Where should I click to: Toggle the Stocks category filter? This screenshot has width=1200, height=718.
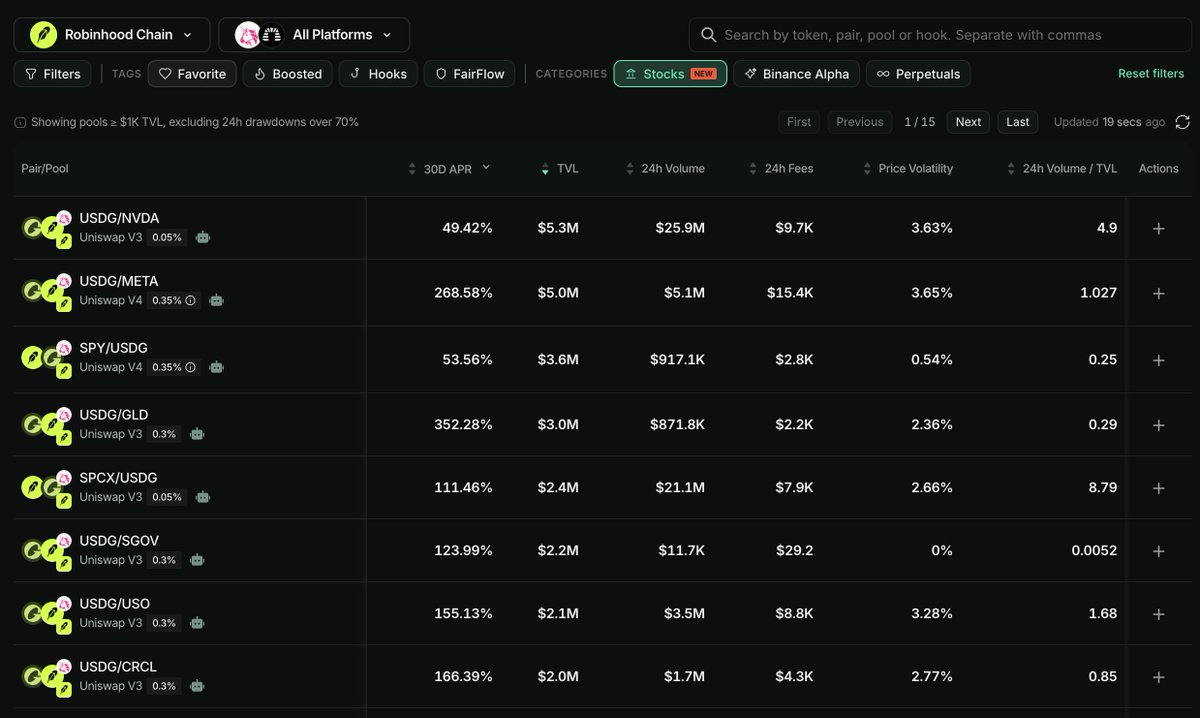670,74
